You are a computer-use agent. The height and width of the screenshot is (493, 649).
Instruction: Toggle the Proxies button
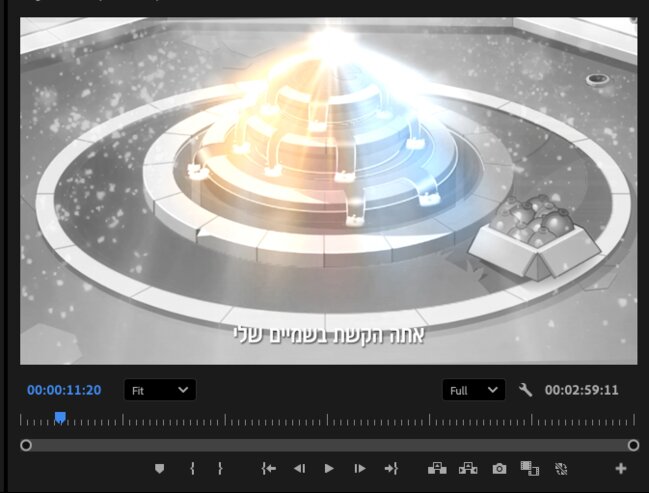click(x=561, y=469)
